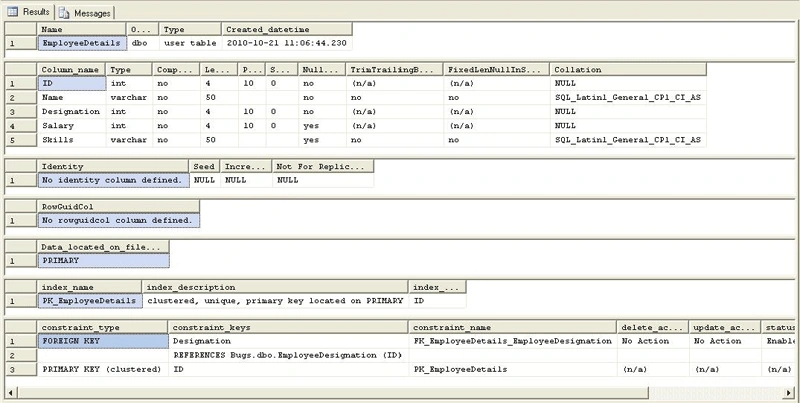
Task: Select the No rowguidcol column defined cell
Action: 118,220
